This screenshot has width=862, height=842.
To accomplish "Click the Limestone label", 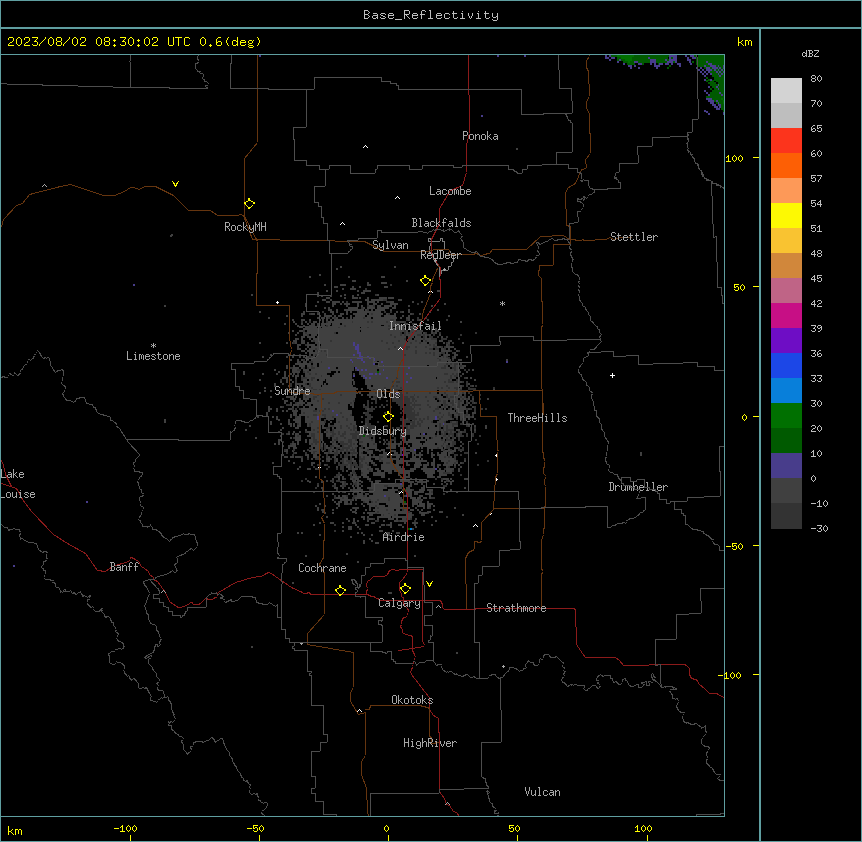I will pos(153,356).
